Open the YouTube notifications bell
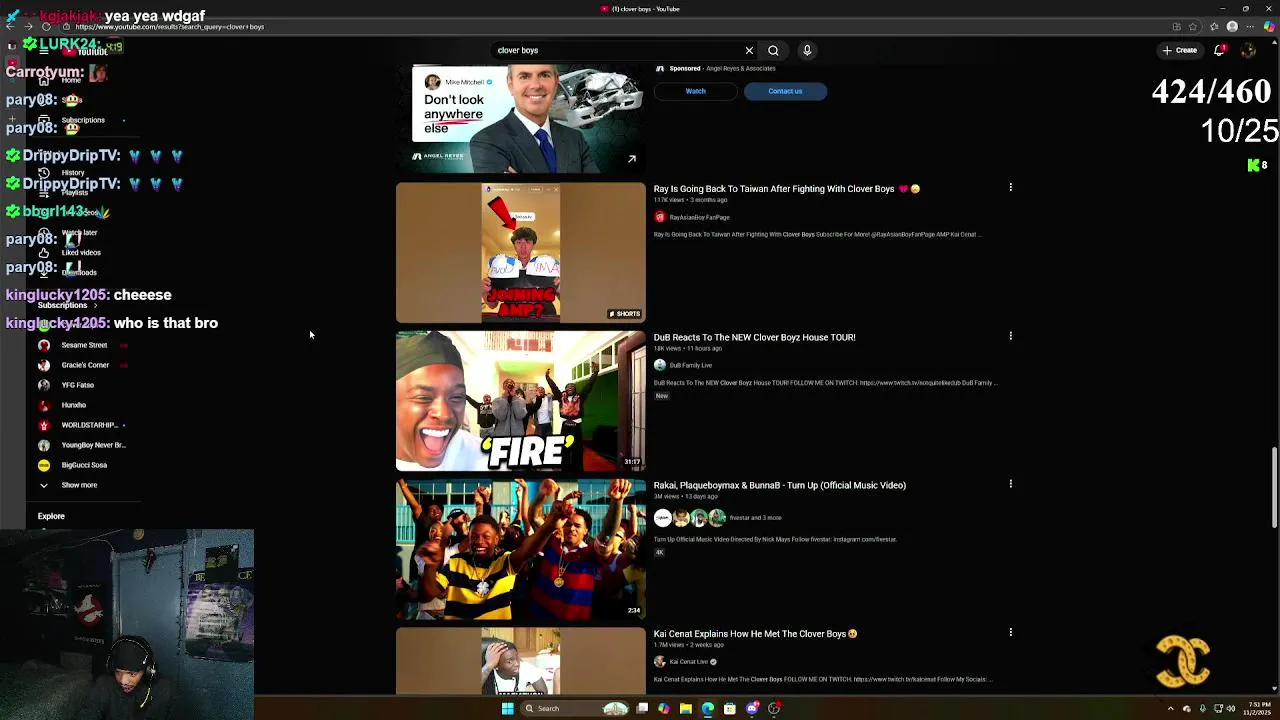This screenshot has width=1280, height=720. click(x=1220, y=50)
